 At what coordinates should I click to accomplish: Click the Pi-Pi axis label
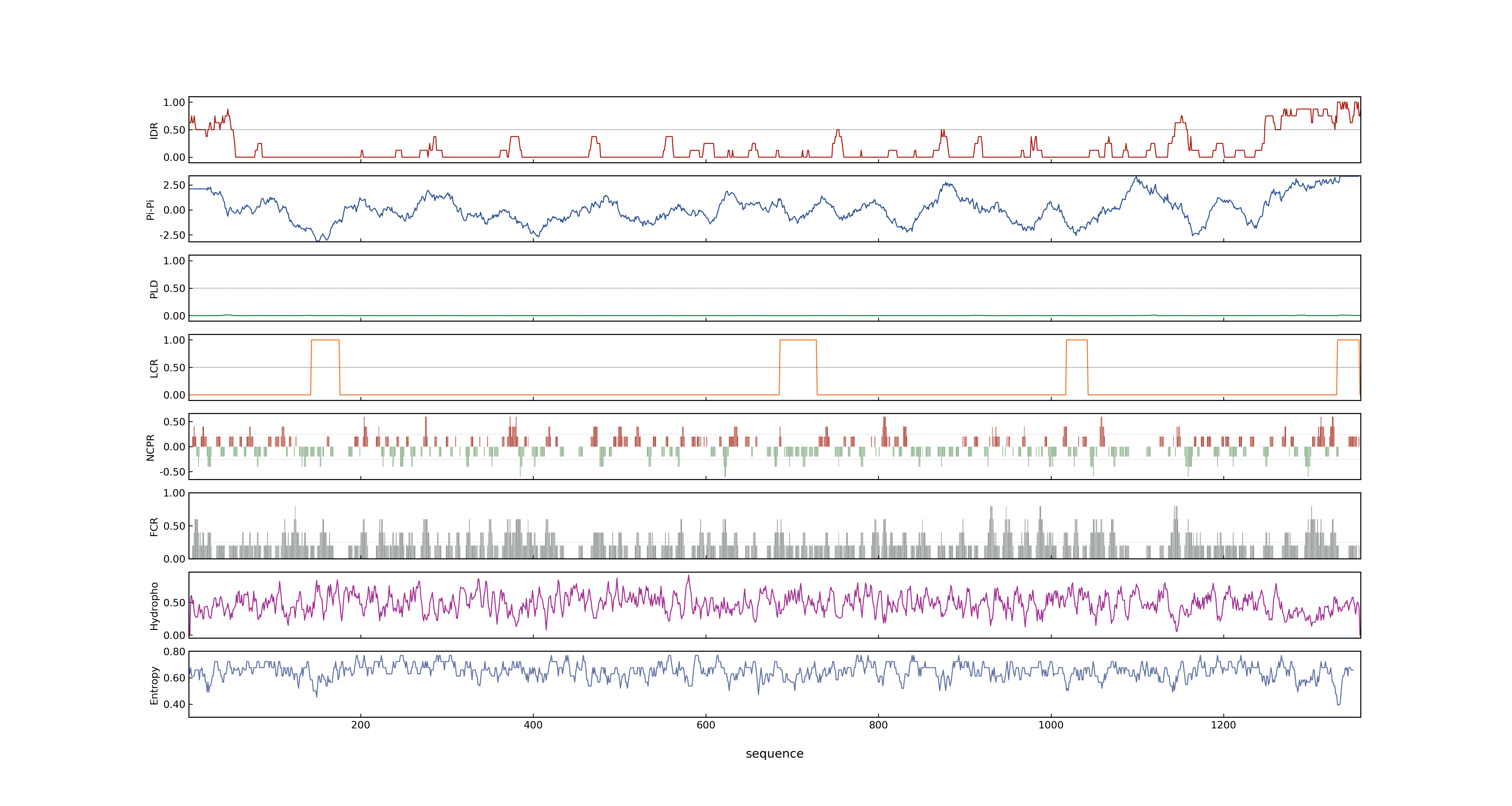[x=150, y=209]
